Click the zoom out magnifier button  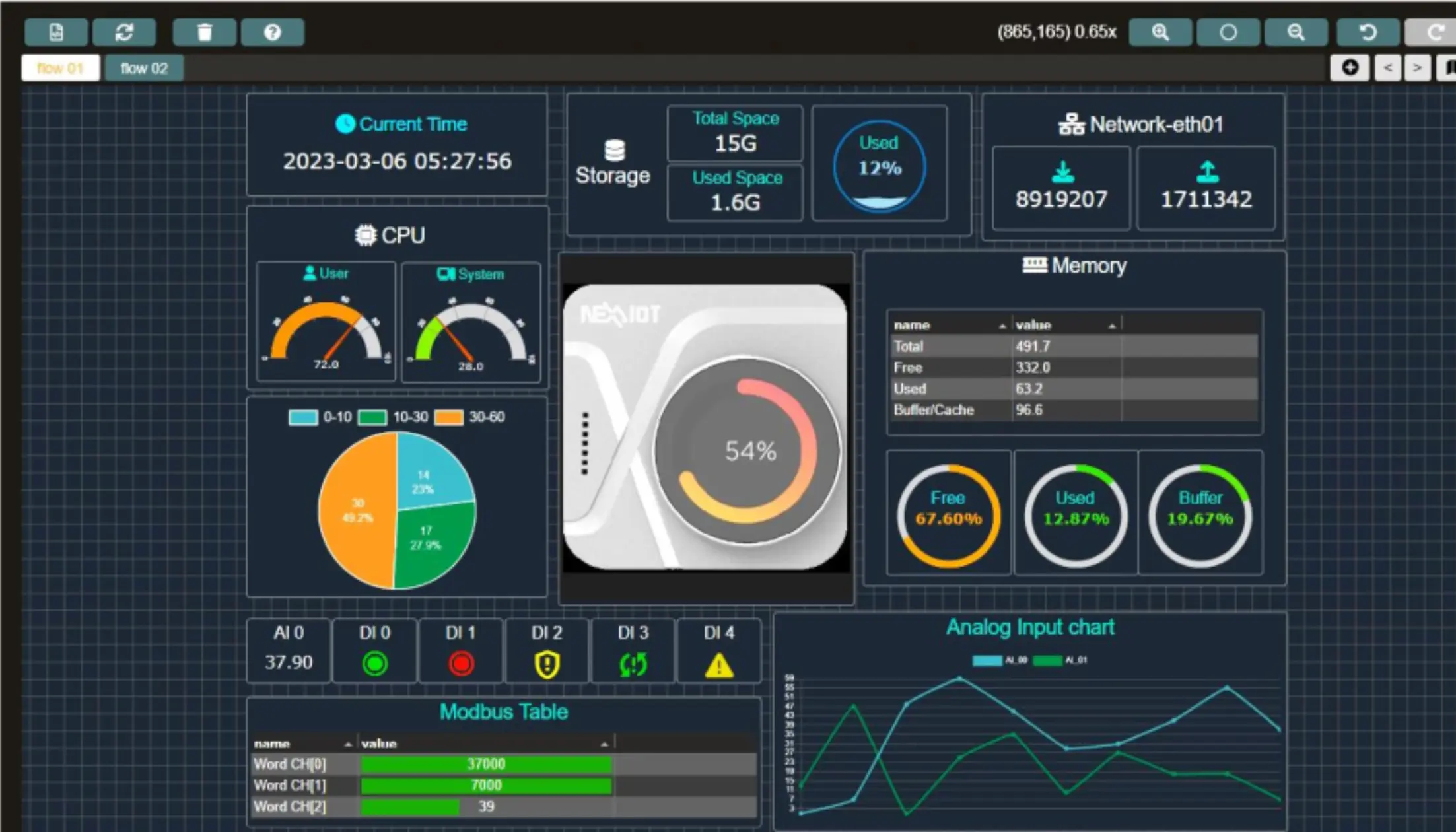1296,32
